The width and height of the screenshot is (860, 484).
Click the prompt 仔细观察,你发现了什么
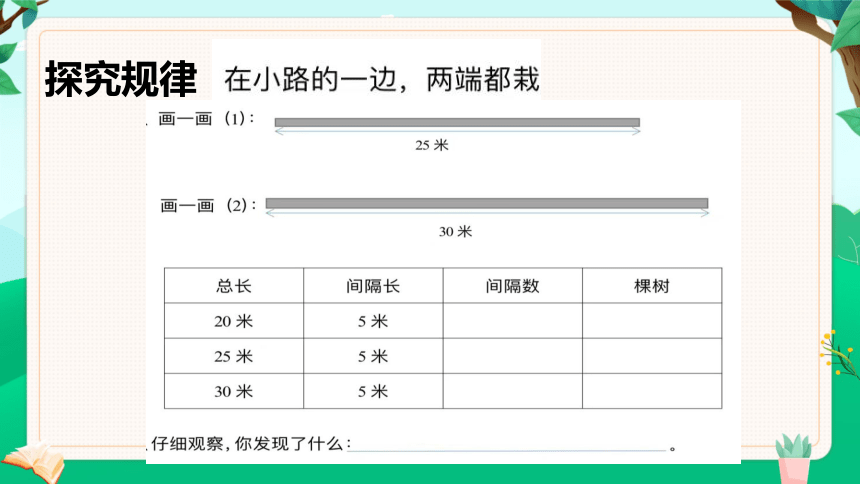pos(250,443)
